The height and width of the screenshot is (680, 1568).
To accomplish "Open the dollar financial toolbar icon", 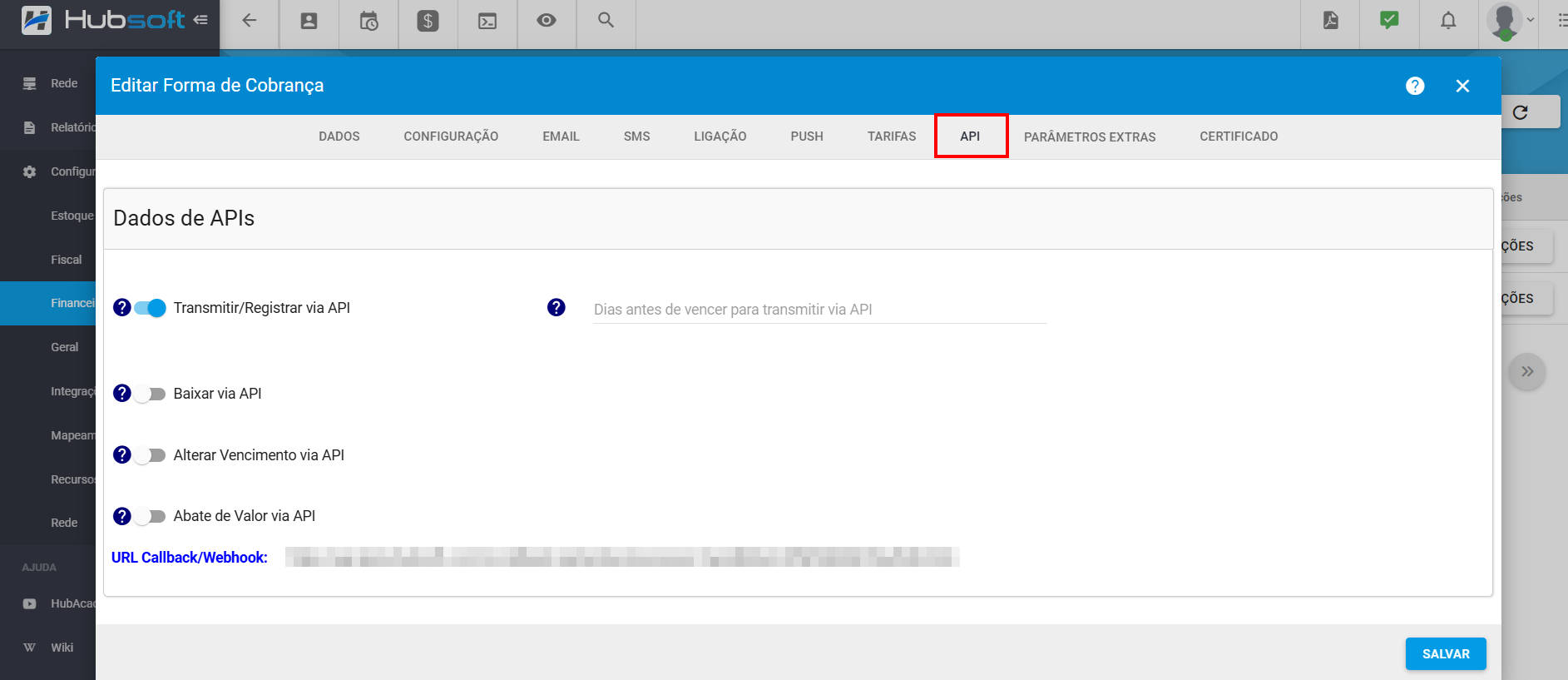I will click(428, 21).
